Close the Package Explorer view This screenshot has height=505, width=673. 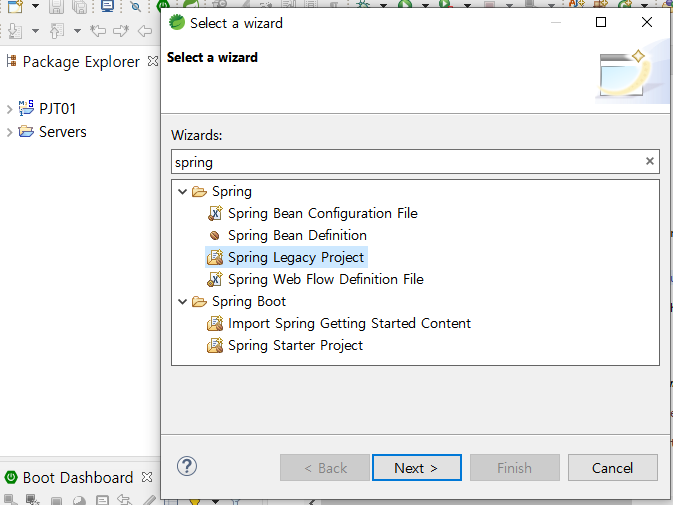(152, 61)
